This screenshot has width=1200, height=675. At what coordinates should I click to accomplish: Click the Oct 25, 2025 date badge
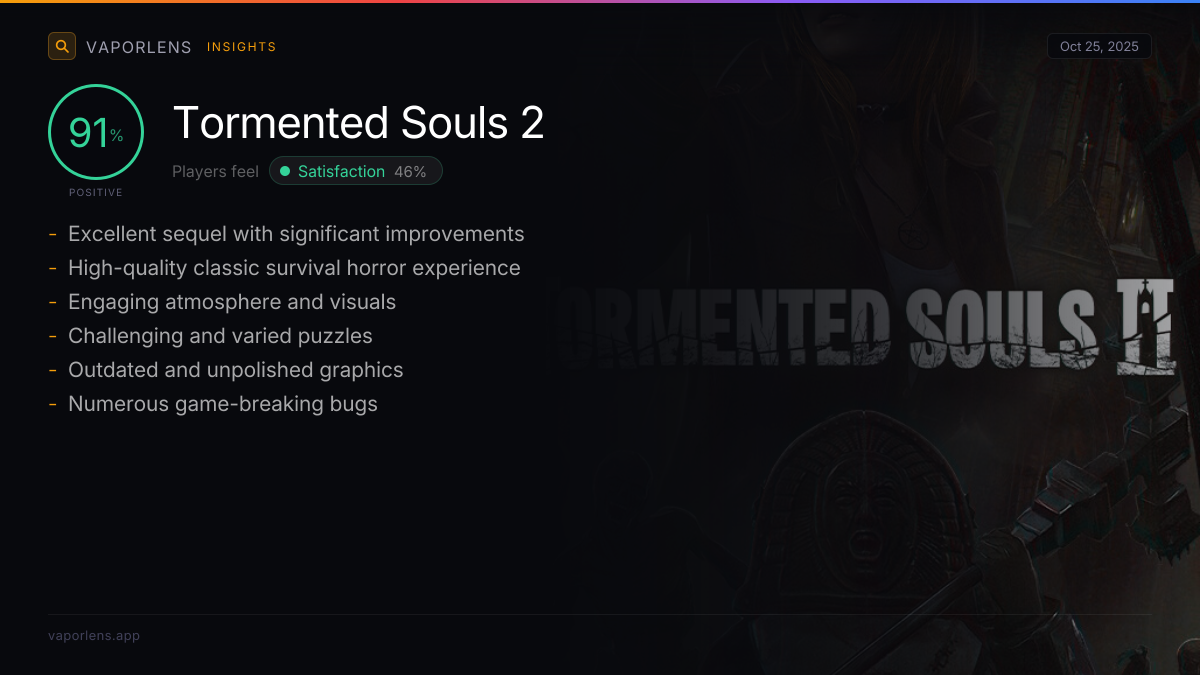[x=1099, y=46]
